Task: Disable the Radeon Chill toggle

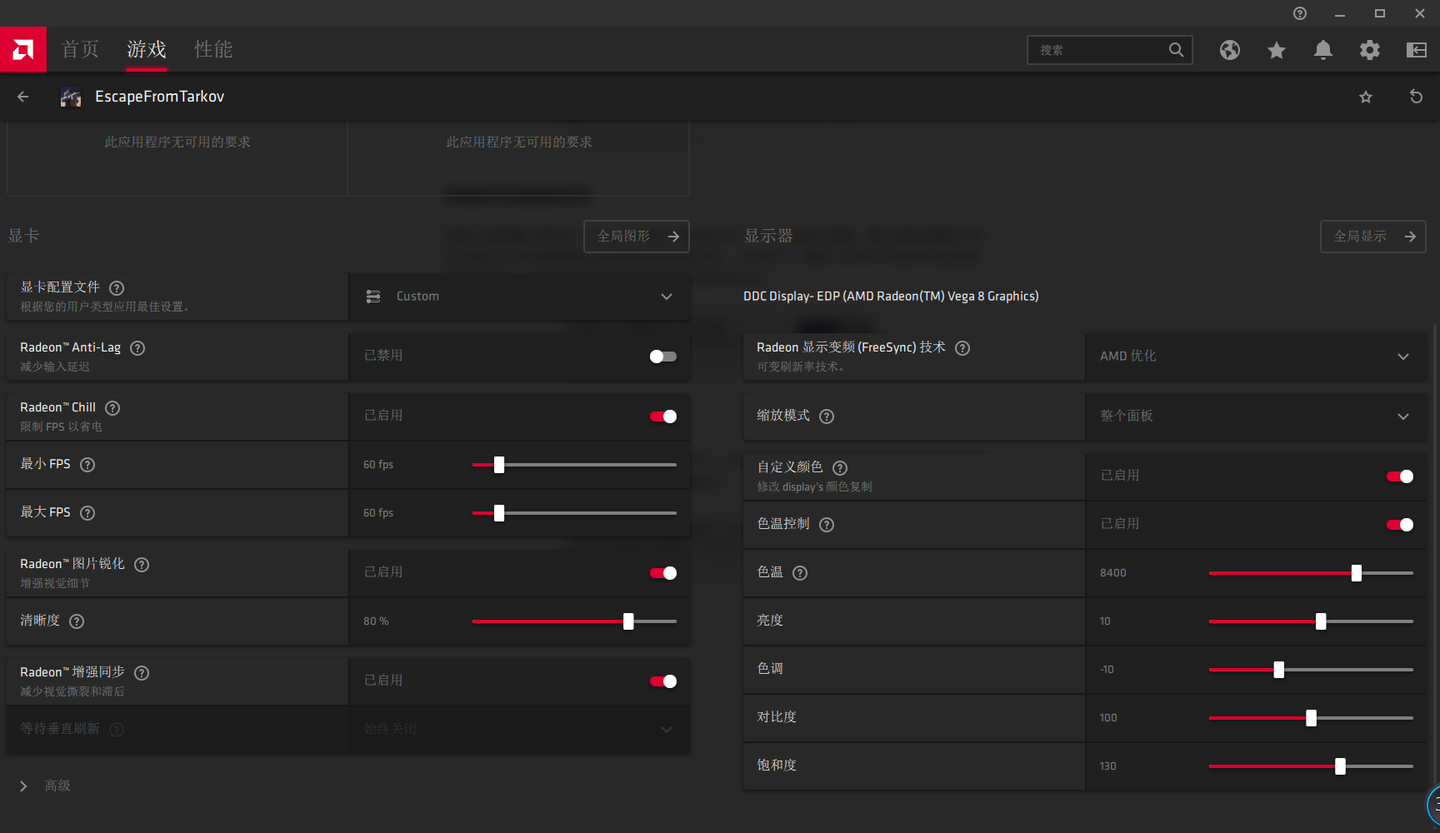Action: tap(663, 416)
